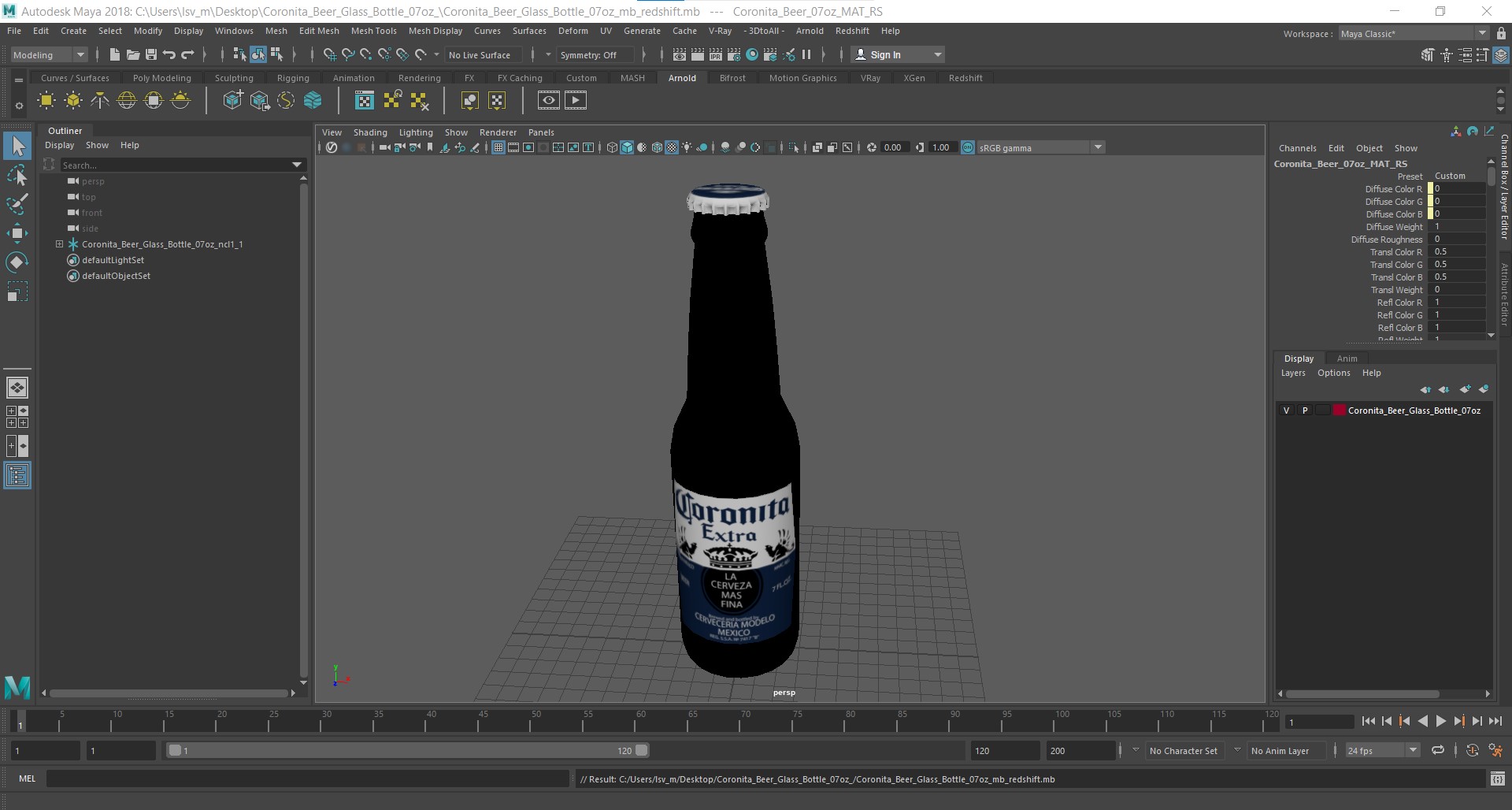This screenshot has height=810, width=1512.
Task: Go to end of playback range
Action: click(1495, 721)
